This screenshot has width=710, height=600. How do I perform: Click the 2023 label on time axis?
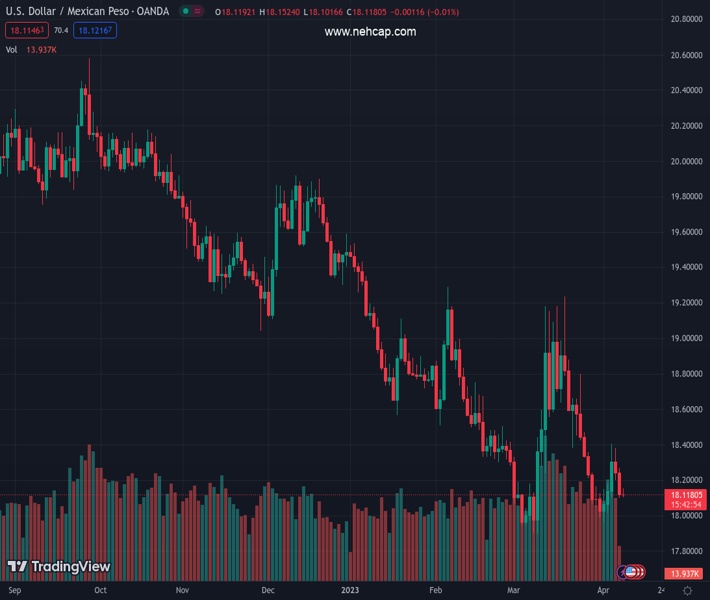coord(350,590)
